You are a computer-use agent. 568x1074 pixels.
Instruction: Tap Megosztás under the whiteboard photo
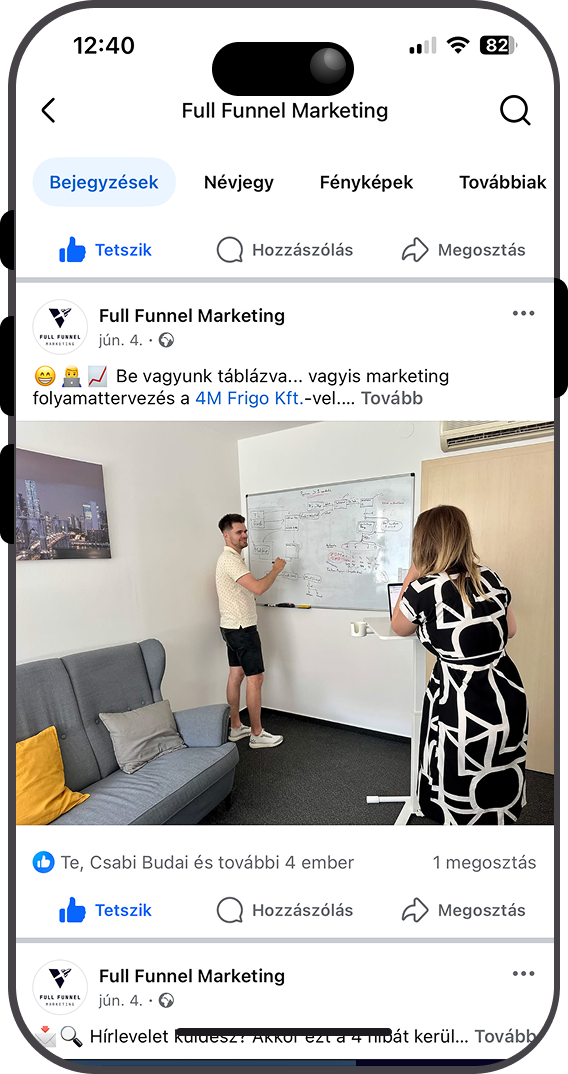(463, 910)
